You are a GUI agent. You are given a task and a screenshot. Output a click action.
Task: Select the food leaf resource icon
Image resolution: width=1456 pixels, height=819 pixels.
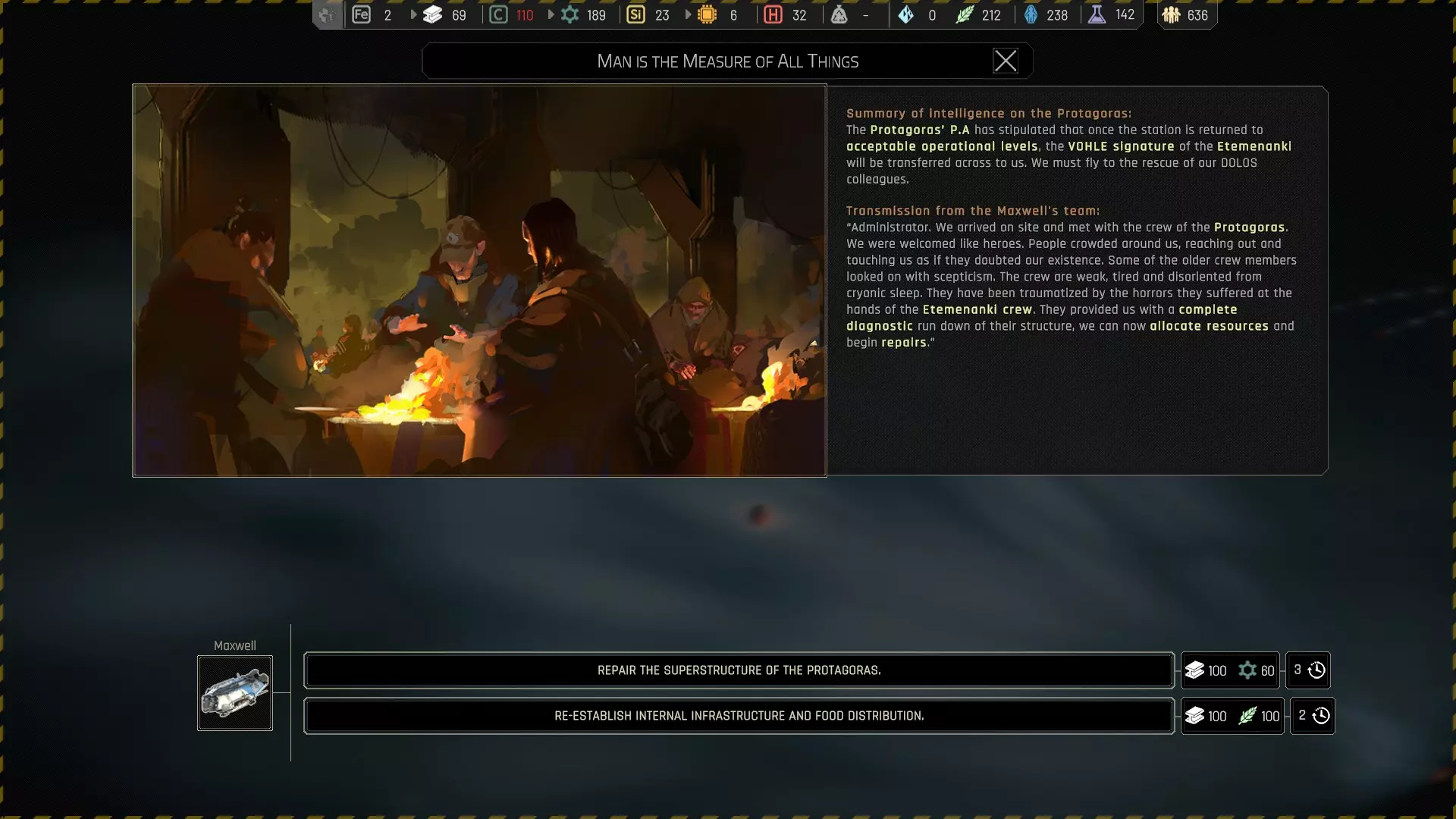click(964, 14)
